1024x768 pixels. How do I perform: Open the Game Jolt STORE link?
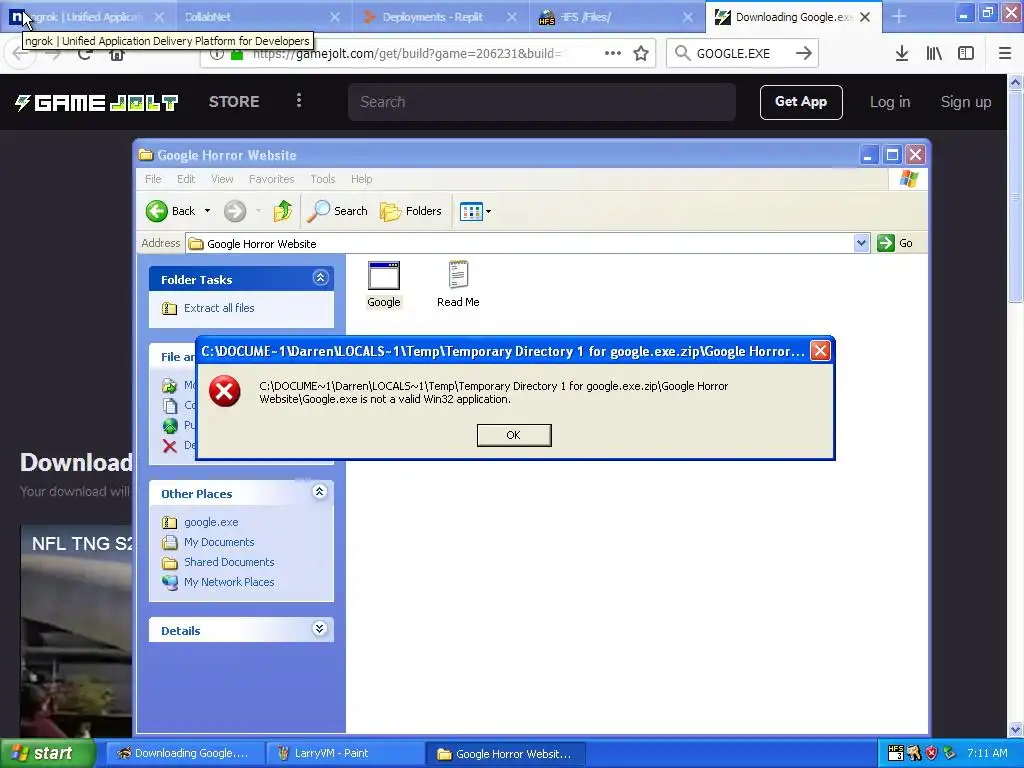pyautogui.click(x=234, y=102)
